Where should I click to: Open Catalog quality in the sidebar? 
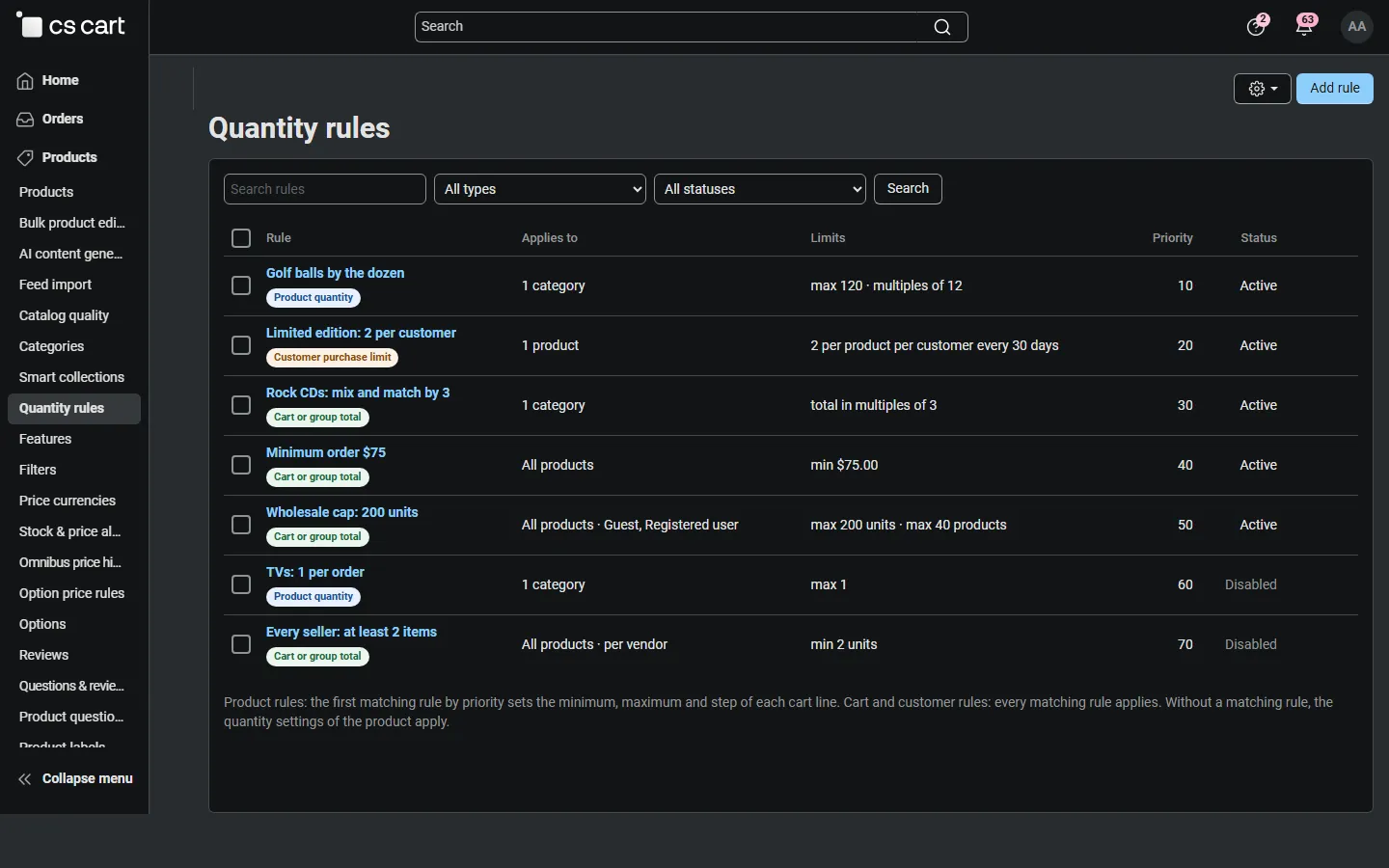point(64,316)
